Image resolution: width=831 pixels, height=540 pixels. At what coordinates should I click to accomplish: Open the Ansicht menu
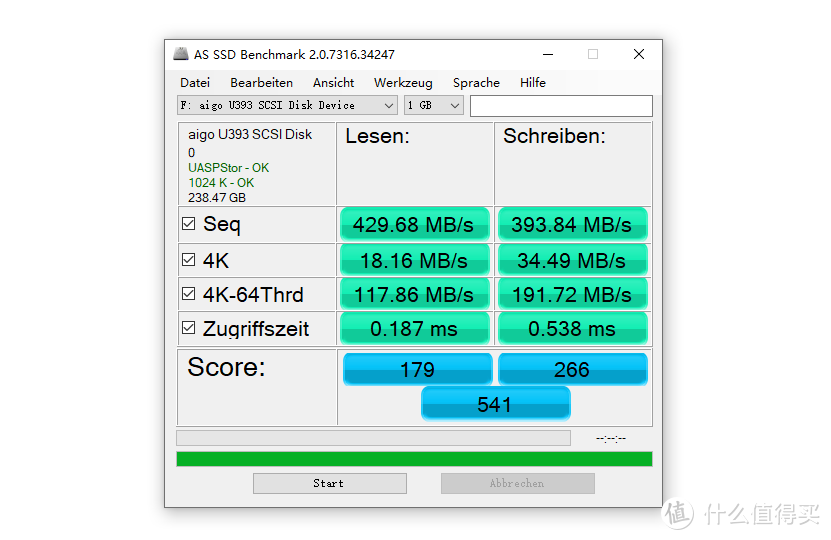pyautogui.click(x=333, y=83)
